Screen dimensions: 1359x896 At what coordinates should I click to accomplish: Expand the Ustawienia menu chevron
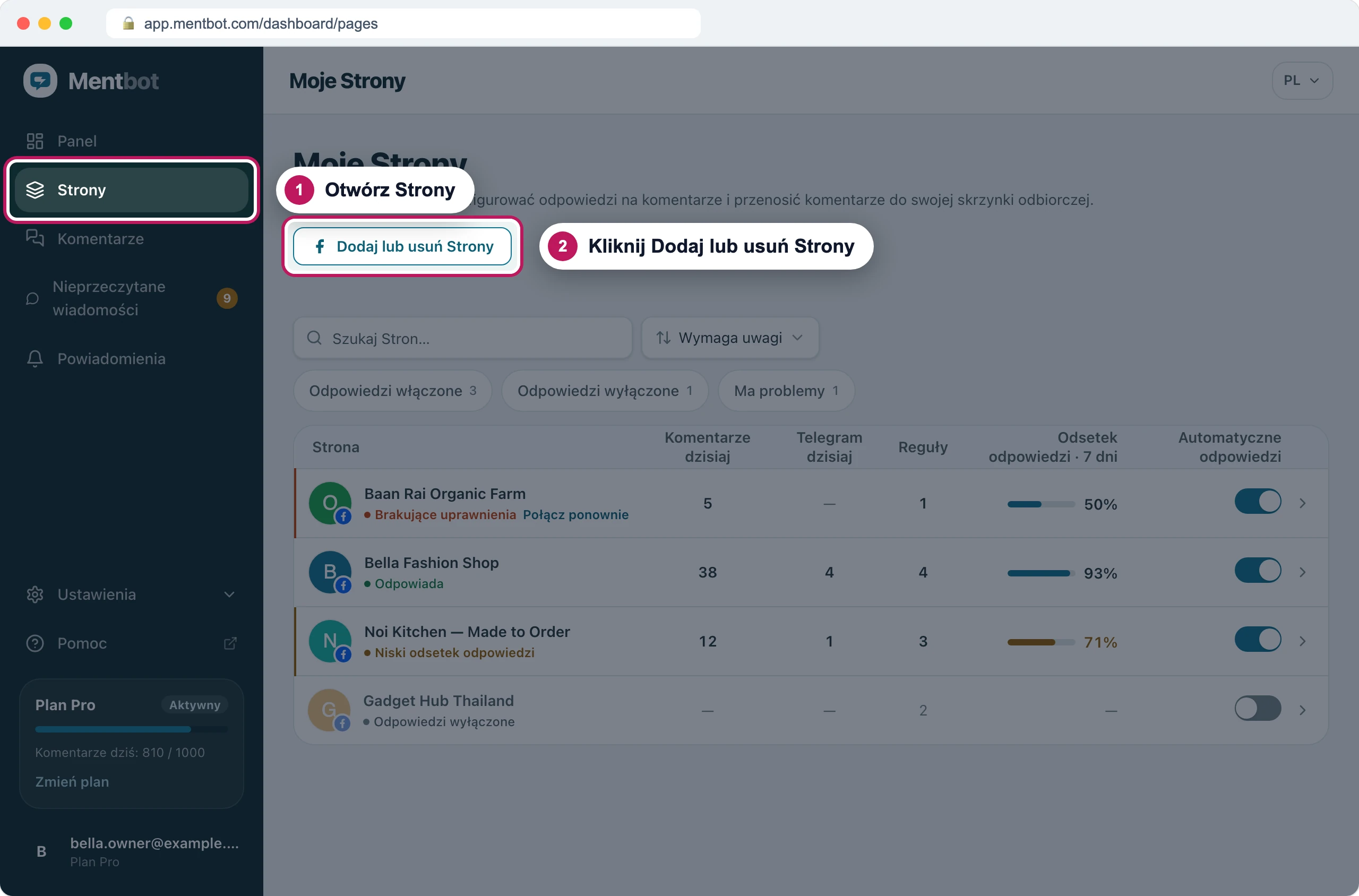tap(229, 595)
